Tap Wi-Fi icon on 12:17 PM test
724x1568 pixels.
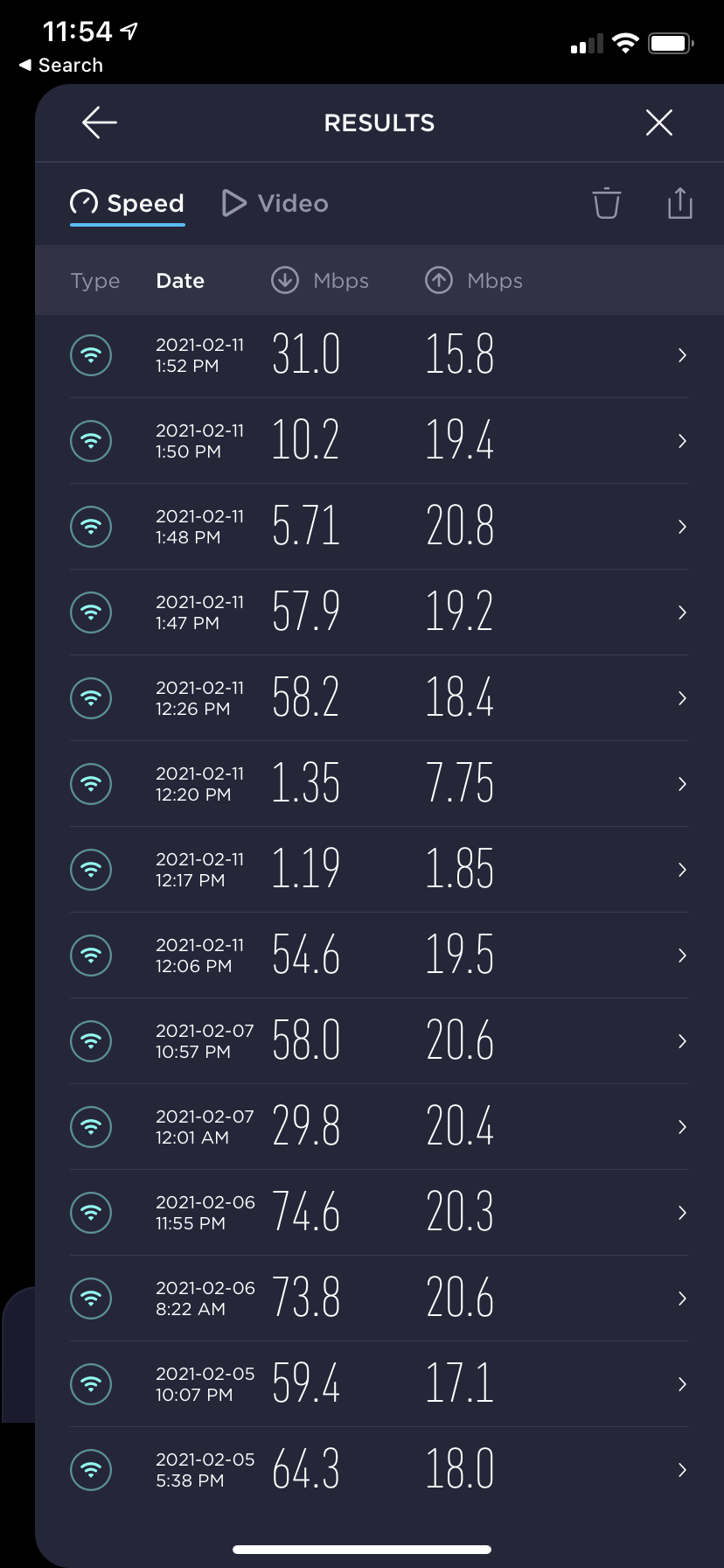click(x=91, y=870)
